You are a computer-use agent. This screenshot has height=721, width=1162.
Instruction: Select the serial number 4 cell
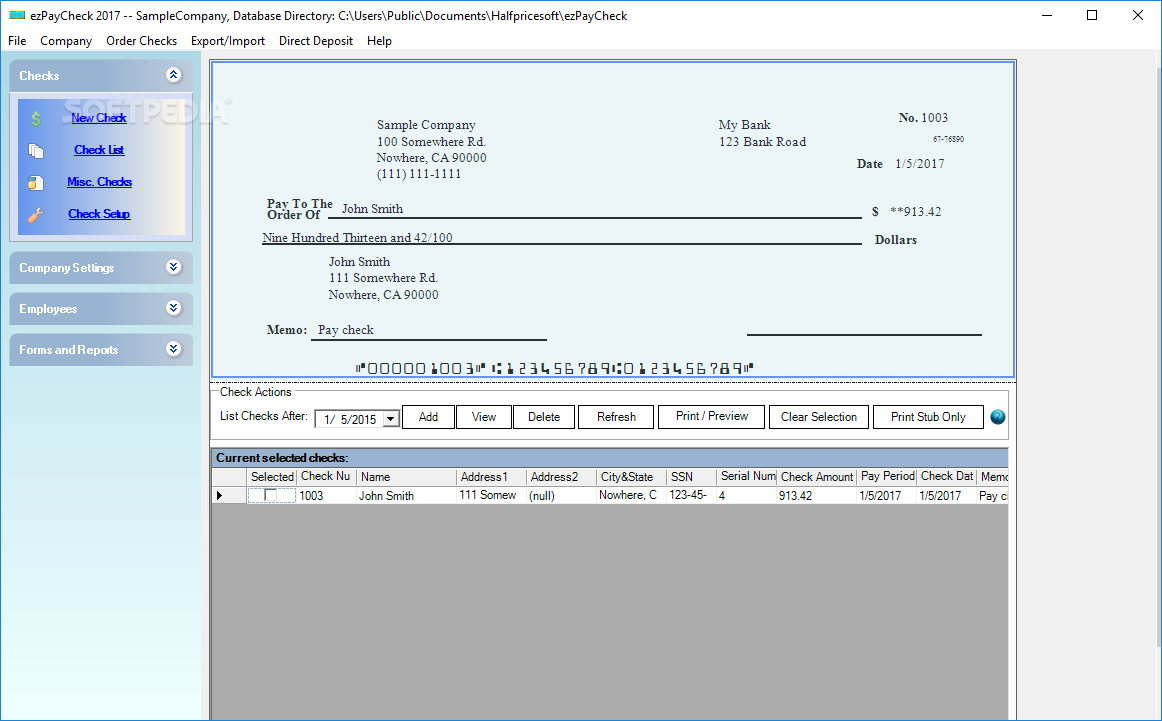(747, 495)
